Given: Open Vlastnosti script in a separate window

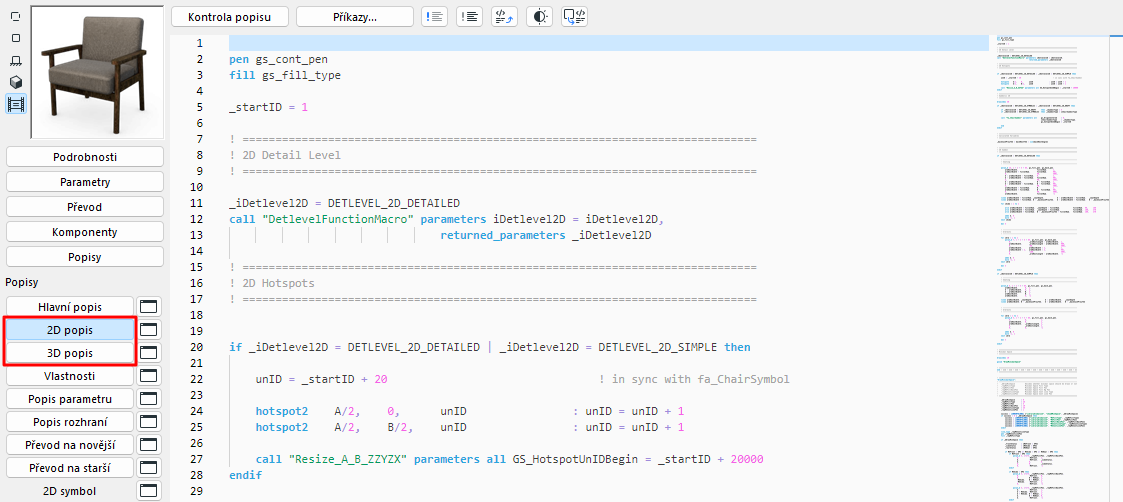Looking at the screenshot, I should click(x=149, y=376).
